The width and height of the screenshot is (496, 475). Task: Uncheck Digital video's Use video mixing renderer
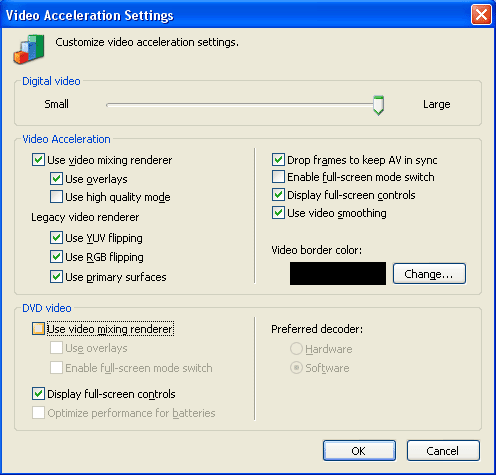tap(38, 160)
